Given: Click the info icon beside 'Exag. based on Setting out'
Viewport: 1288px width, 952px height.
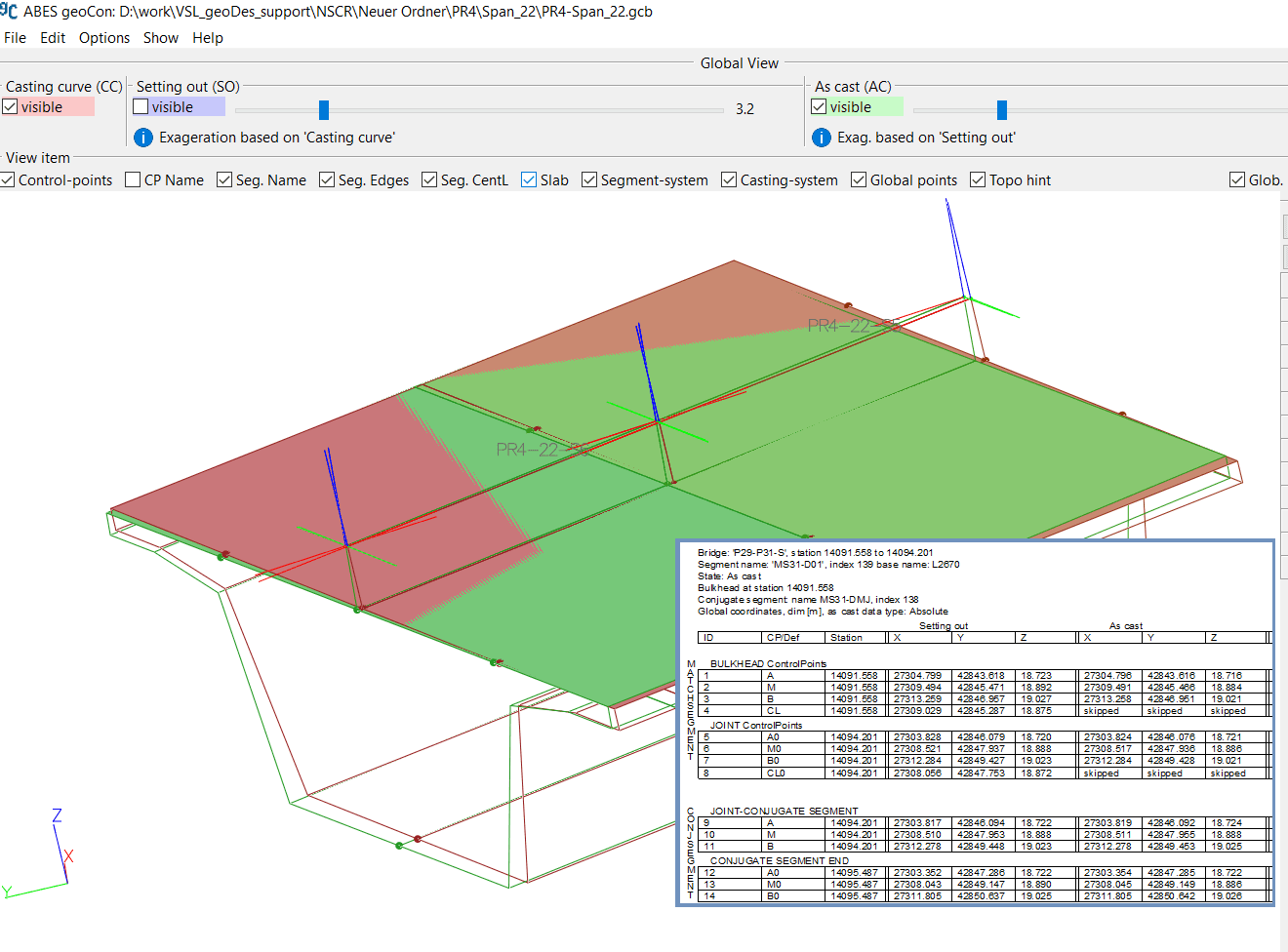Looking at the screenshot, I should click(821, 138).
